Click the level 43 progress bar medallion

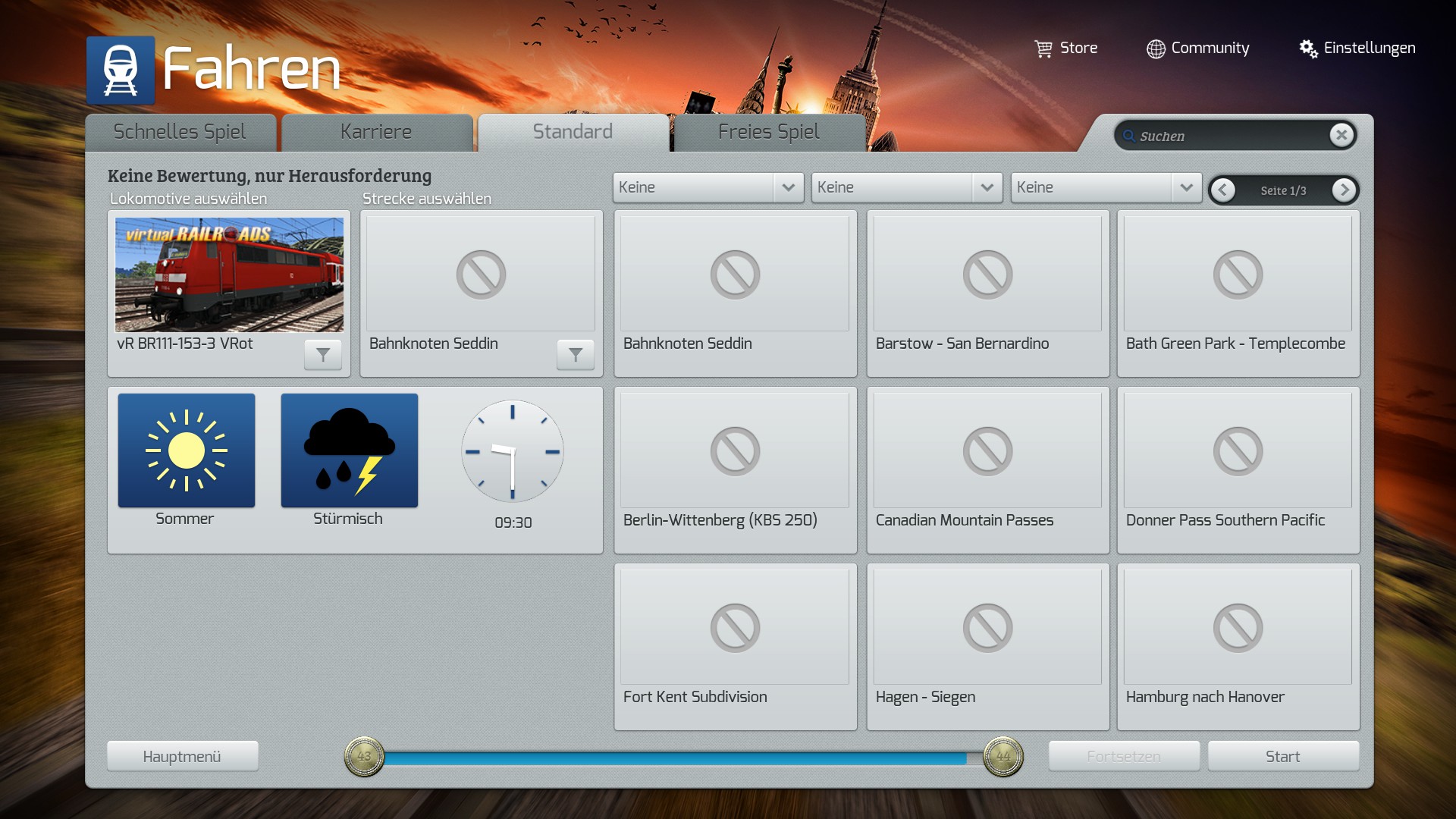(x=365, y=756)
